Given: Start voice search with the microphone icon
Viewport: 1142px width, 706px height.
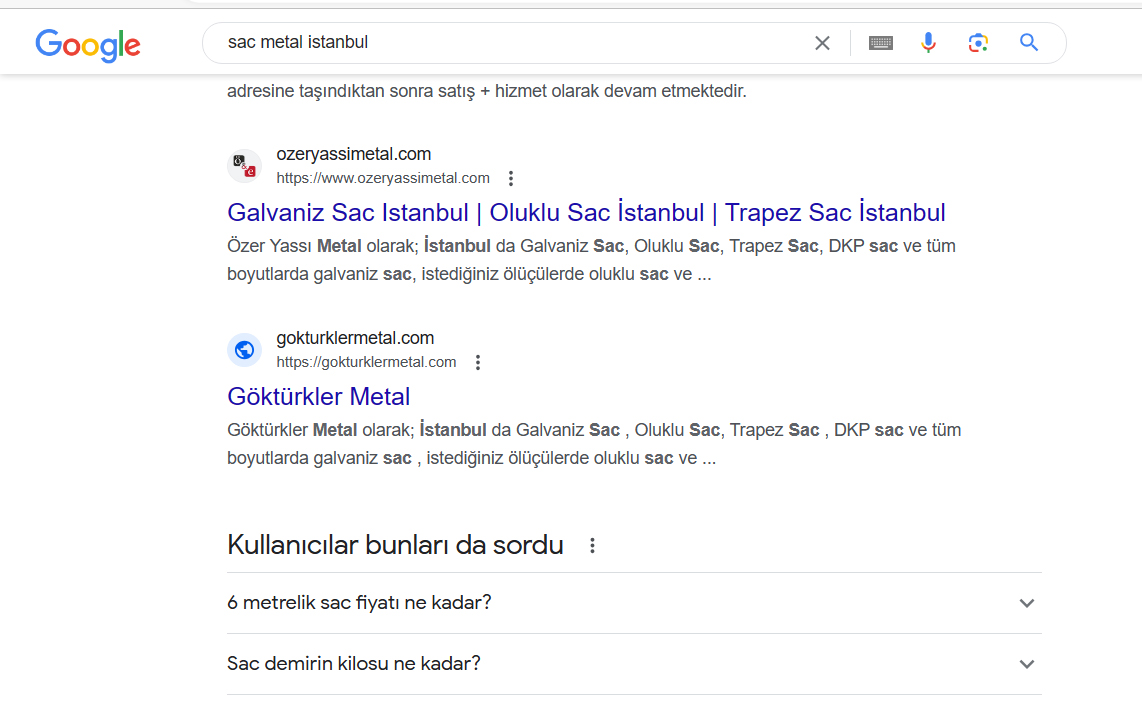Looking at the screenshot, I should point(928,43).
